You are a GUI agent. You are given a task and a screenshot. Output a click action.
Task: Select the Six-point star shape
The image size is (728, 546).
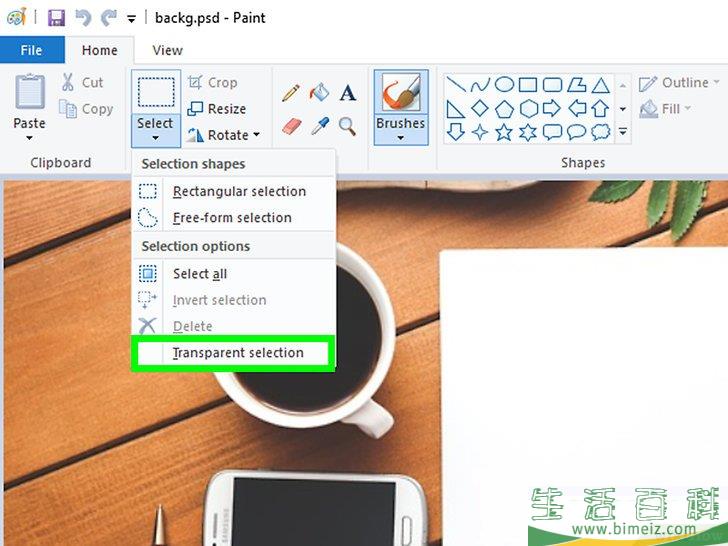pos(528,133)
